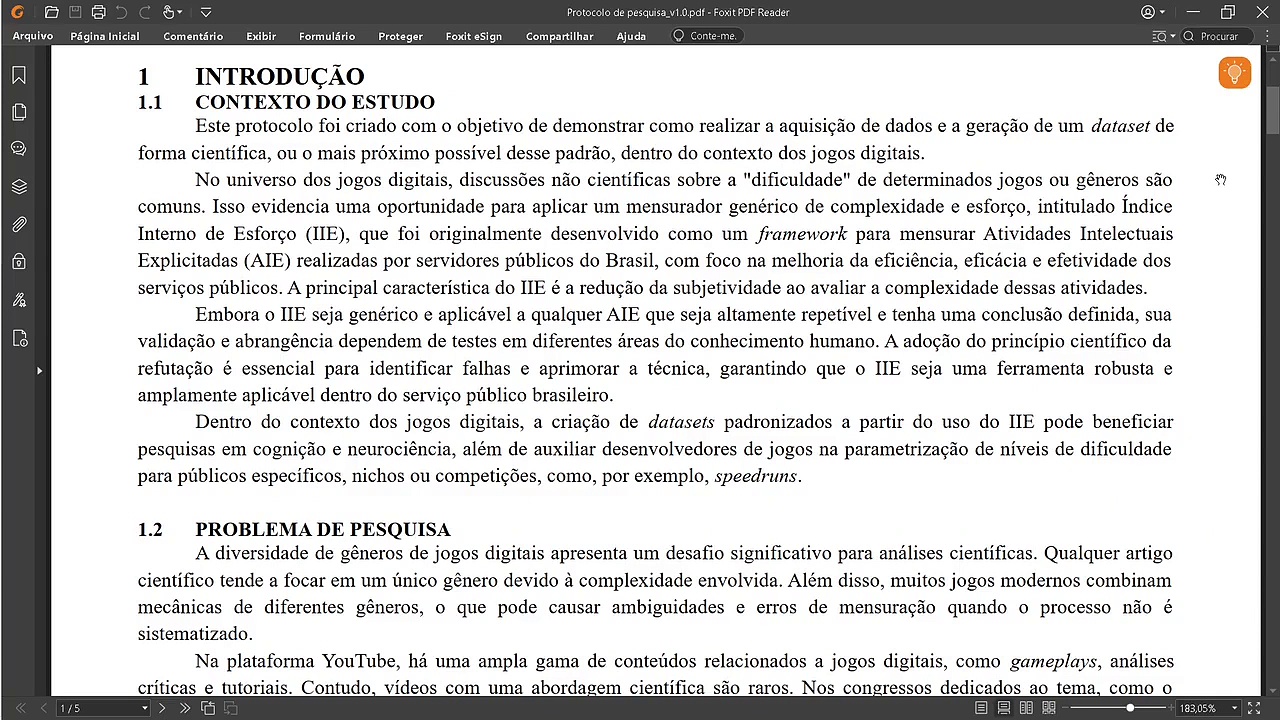Go to previous page arrow
Image resolution: width=1280 pixels, height=720 pixels.
[x=43, y=708]
